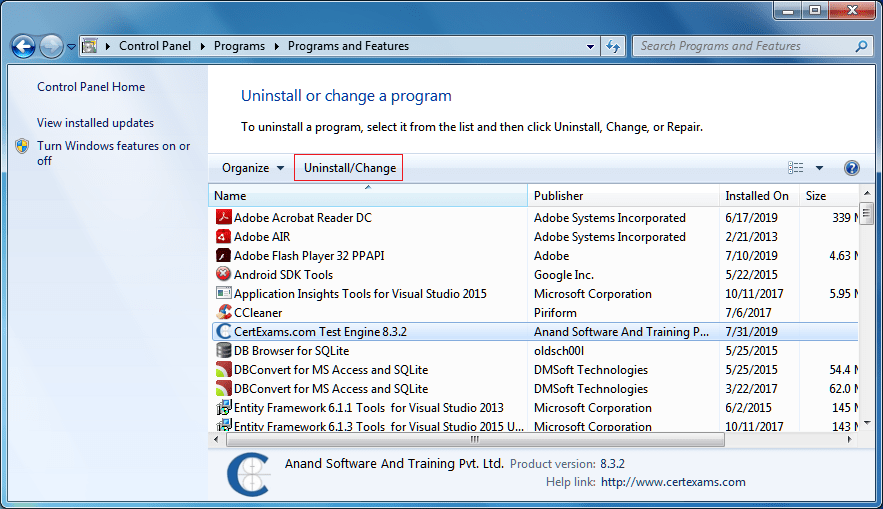Open the Organize menu
Viewport: 883px width, 509px height.
pyautogui.click(x=252, y=168)
